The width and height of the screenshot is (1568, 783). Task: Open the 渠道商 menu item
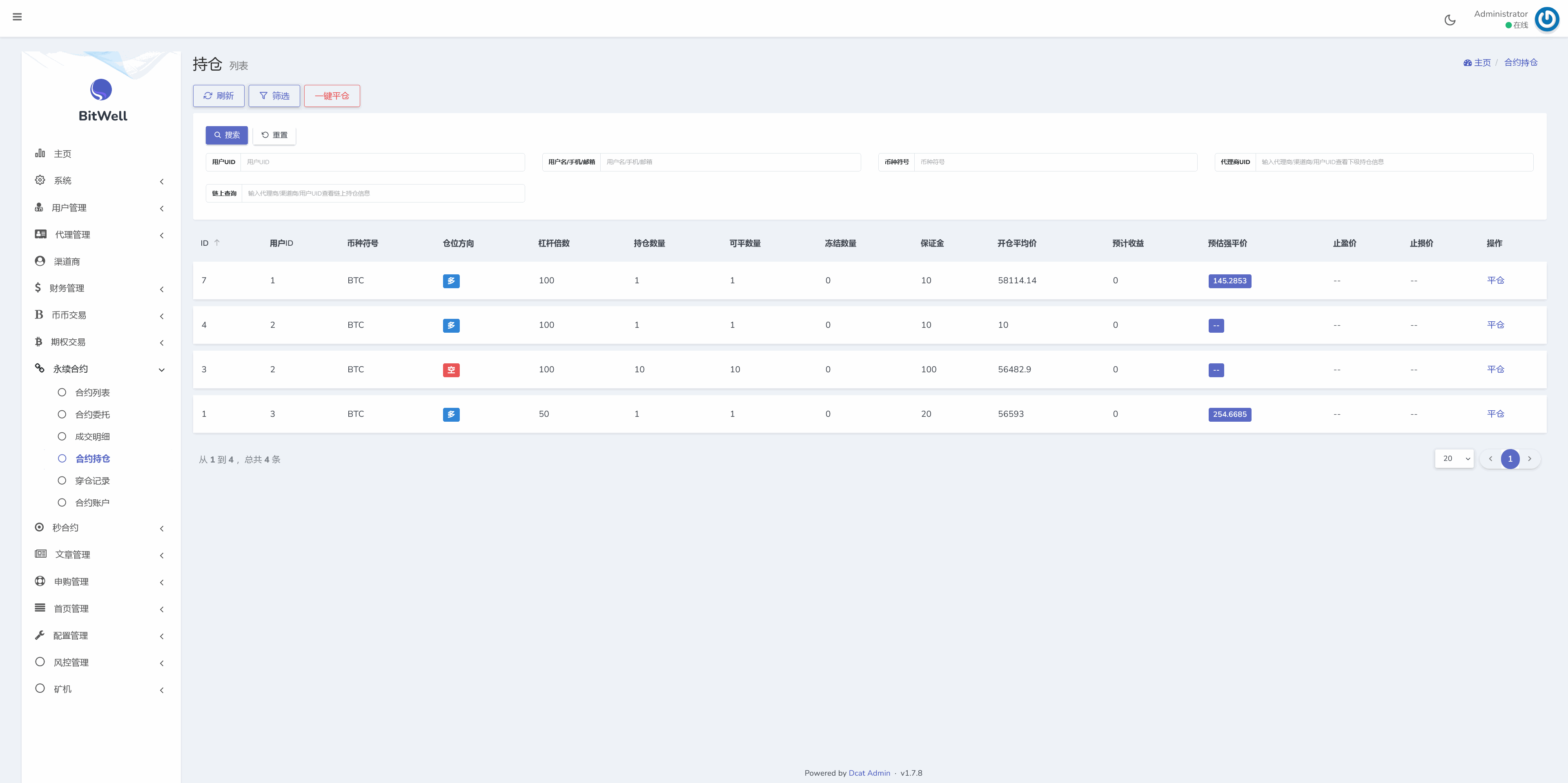point(67,262)
